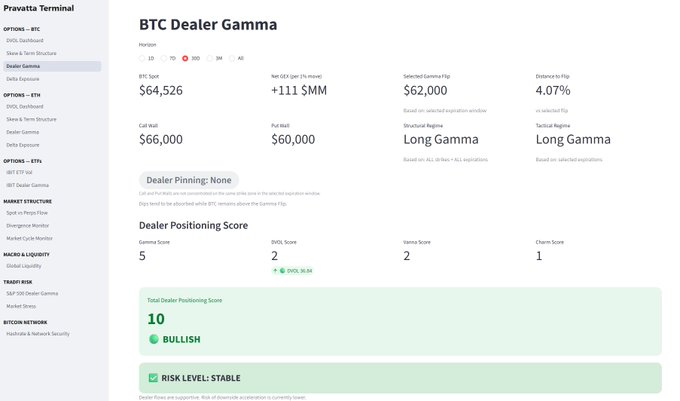
Task: Open Delta Exposure under Options — BTC
Action: click(23, 79)
